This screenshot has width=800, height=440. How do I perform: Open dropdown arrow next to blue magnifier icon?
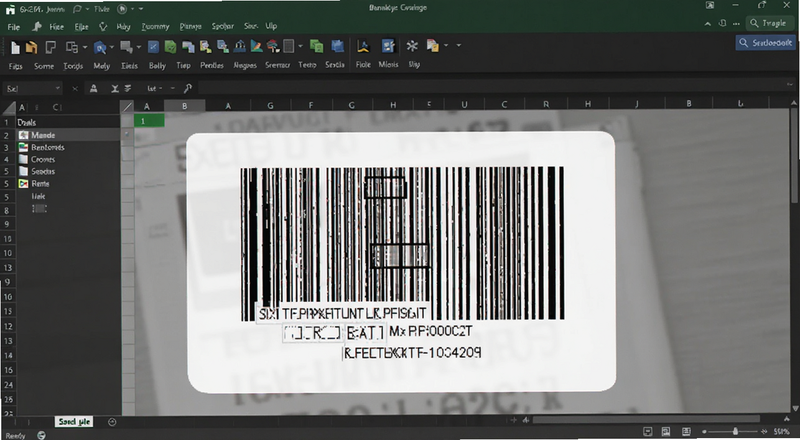tap(111, 47)
